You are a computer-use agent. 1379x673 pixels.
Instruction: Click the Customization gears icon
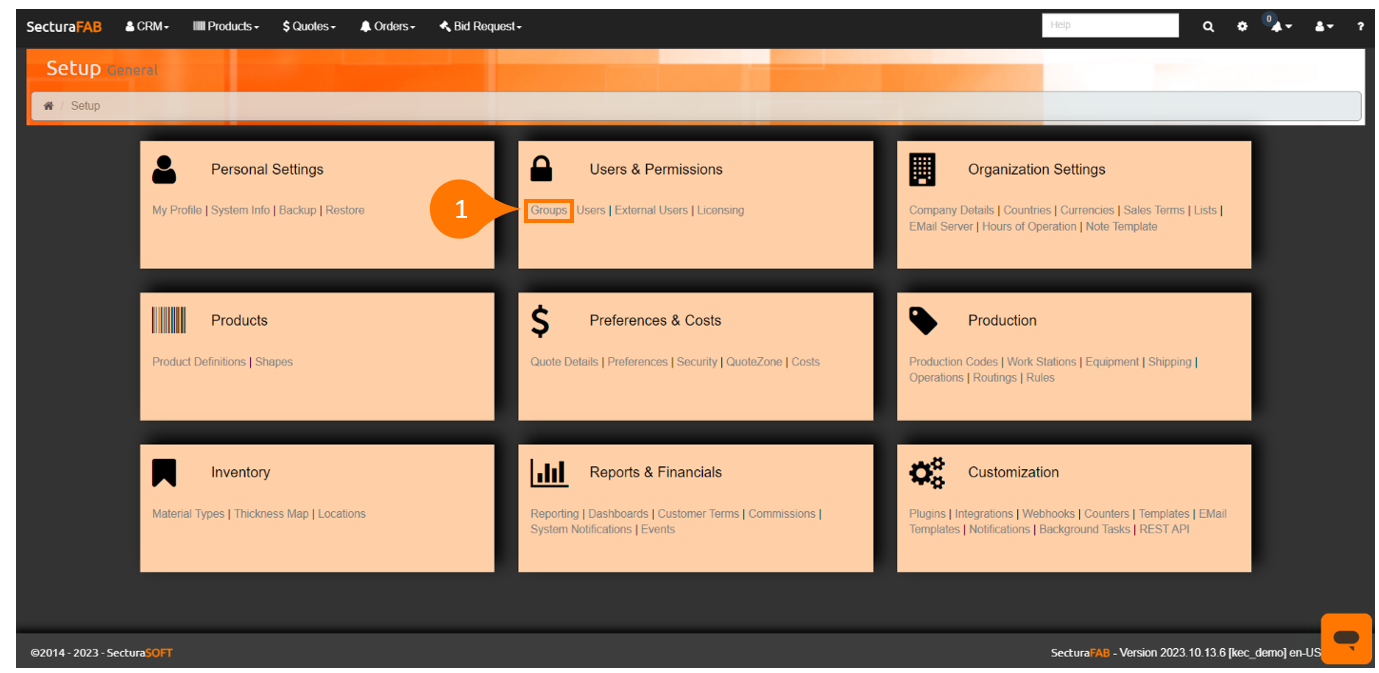coord(926,473)
